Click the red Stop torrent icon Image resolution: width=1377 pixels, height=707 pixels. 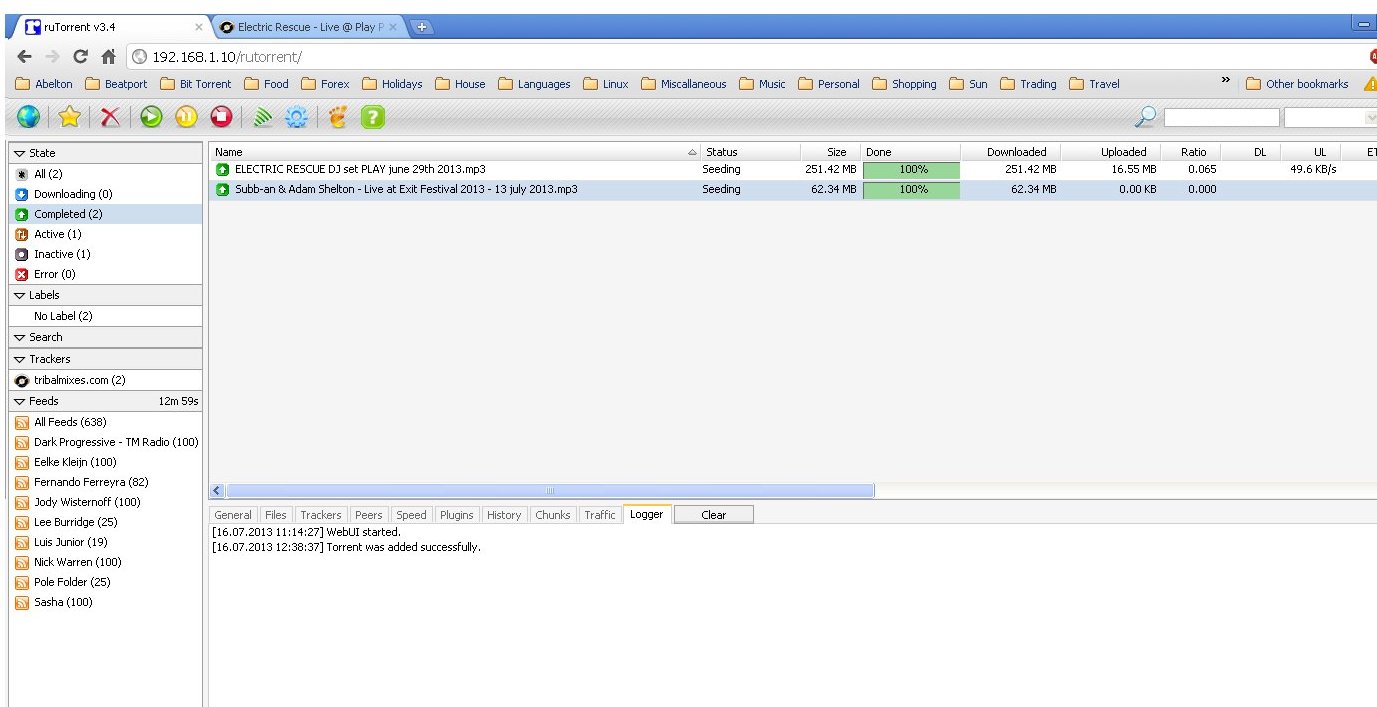(221, 118)
